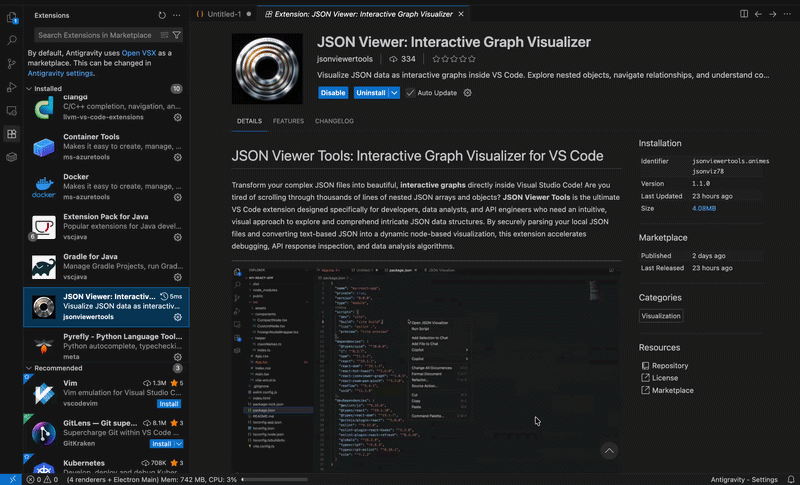Open manage gear for Container Tools
The image size is (800, 485).
click(178, 157)
